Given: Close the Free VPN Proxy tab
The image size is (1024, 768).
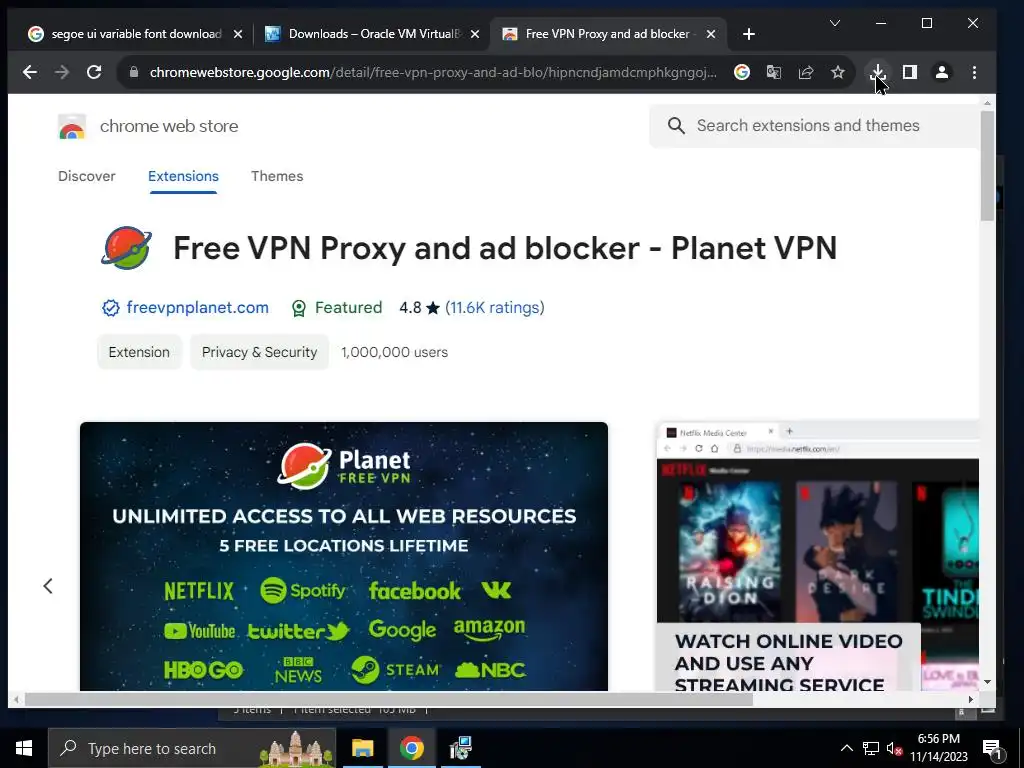Looking at the screenshot, I should click(x=711, y=34).
